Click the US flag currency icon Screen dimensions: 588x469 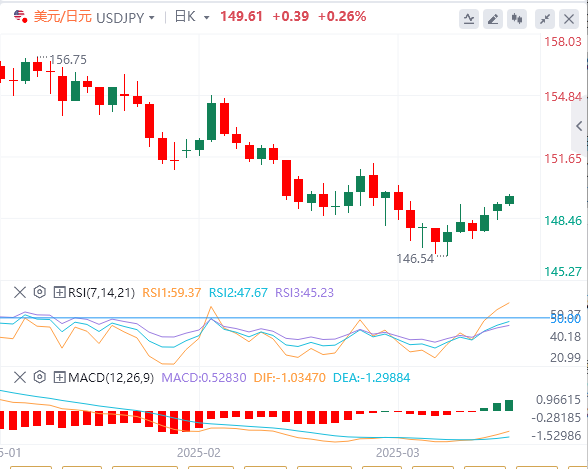[20, 16]
